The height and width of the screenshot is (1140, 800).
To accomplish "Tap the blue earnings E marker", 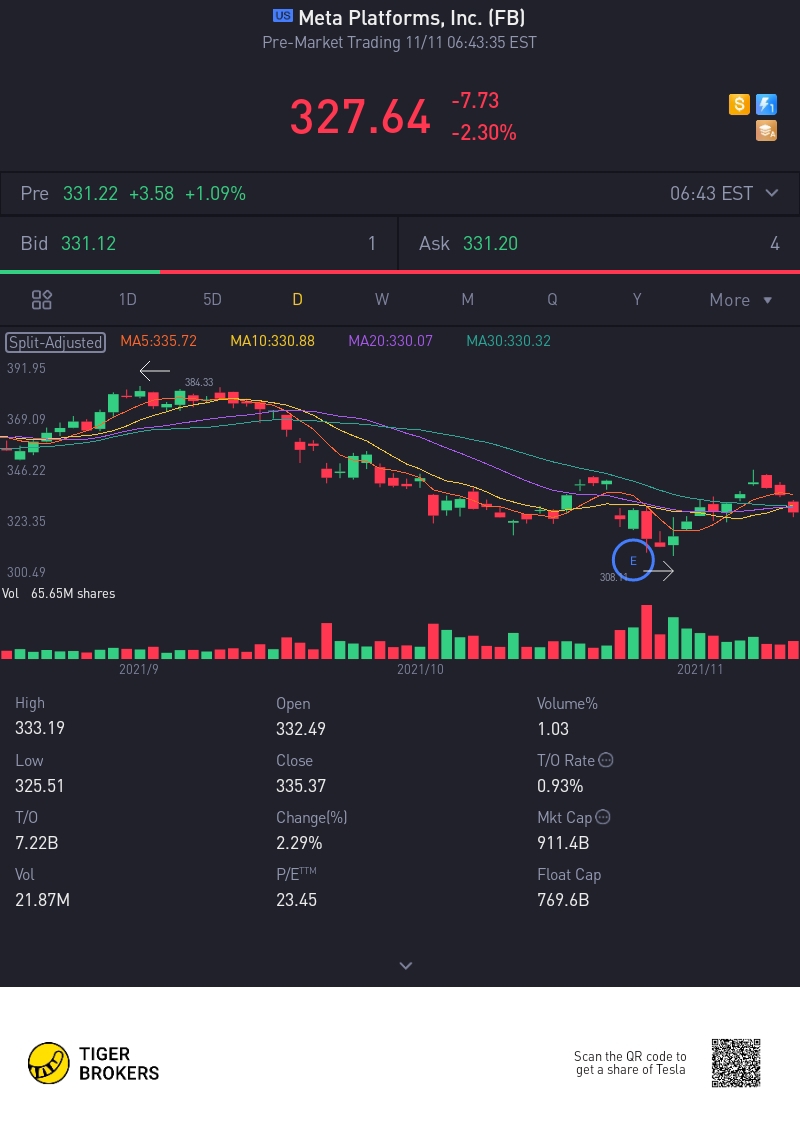I will (633, 561).
